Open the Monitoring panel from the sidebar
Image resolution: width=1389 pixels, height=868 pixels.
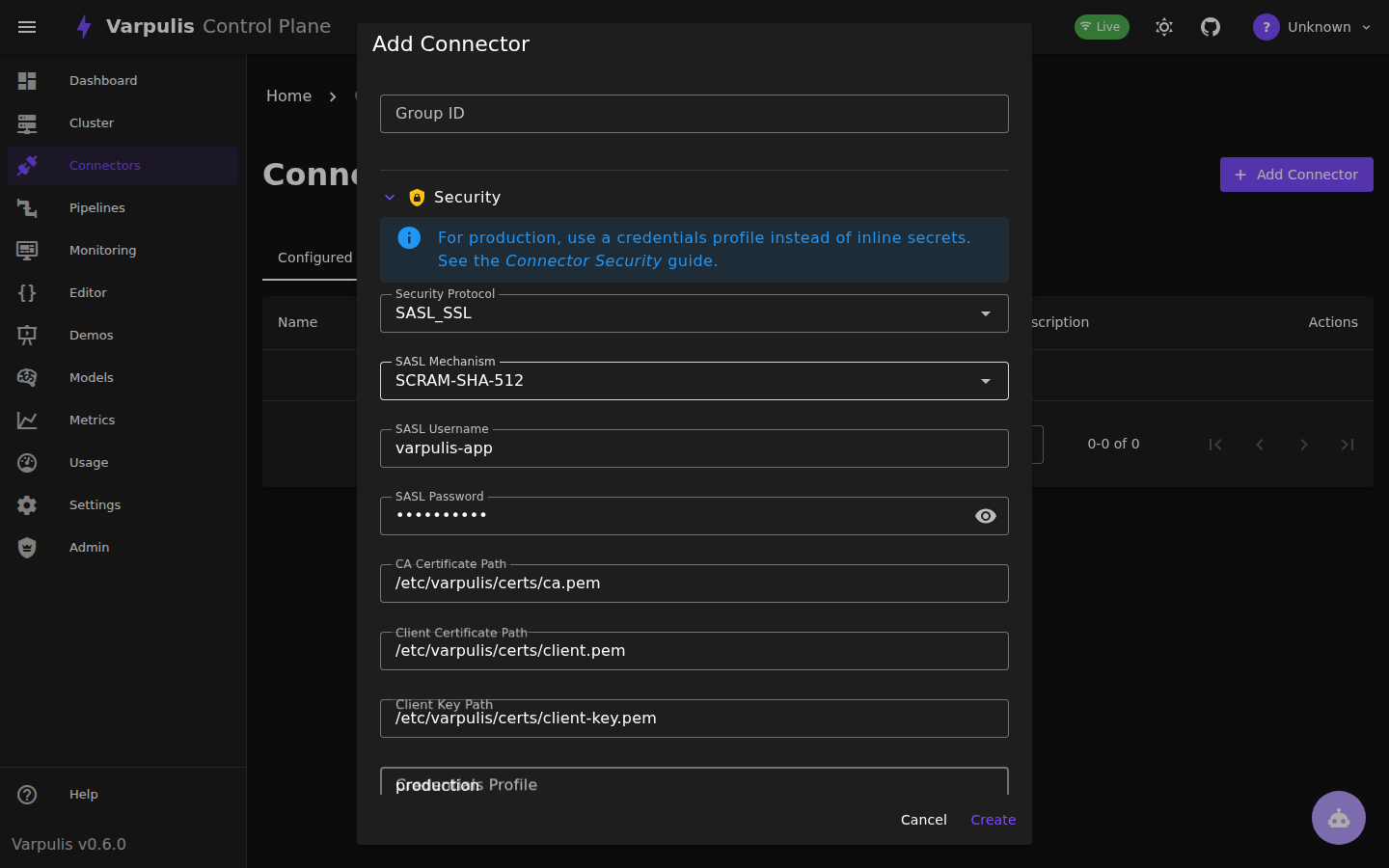pos(100,250)
